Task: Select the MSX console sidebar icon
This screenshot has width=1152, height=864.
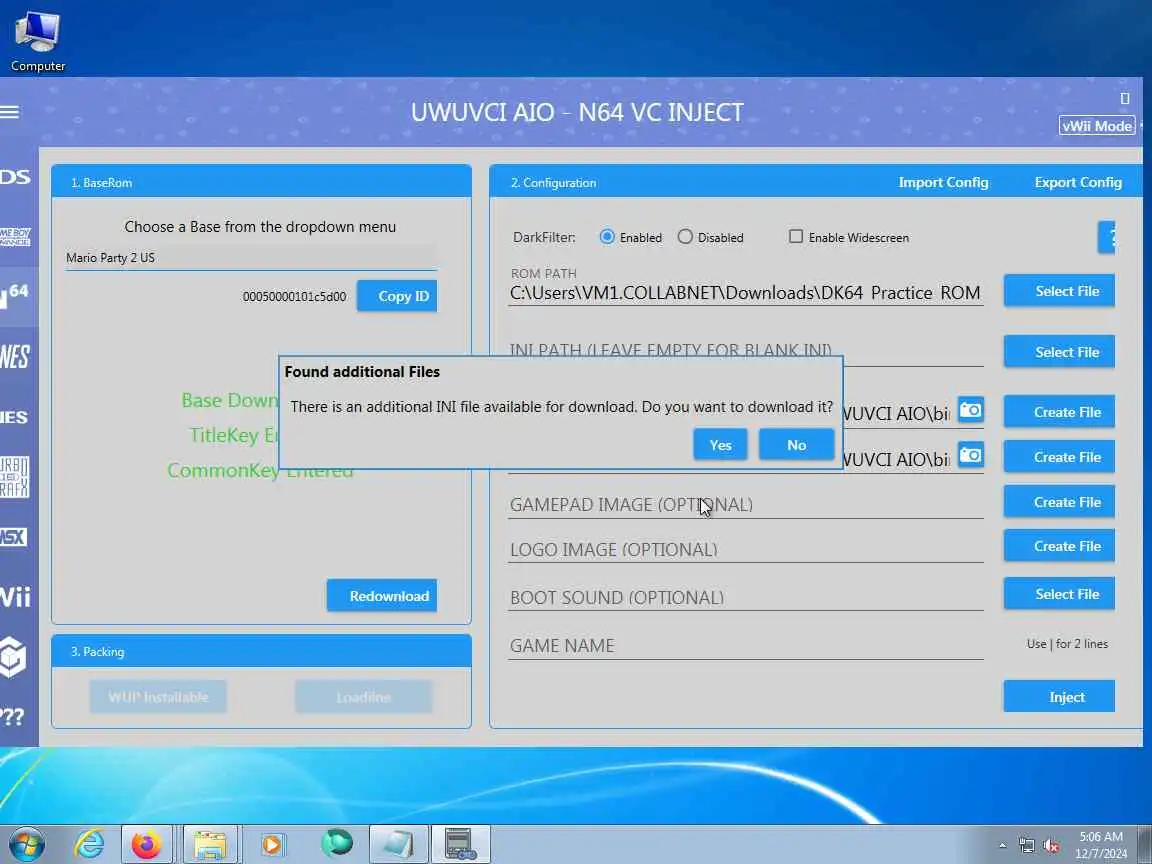Action: pyautogui.click(x=14, y=537)
